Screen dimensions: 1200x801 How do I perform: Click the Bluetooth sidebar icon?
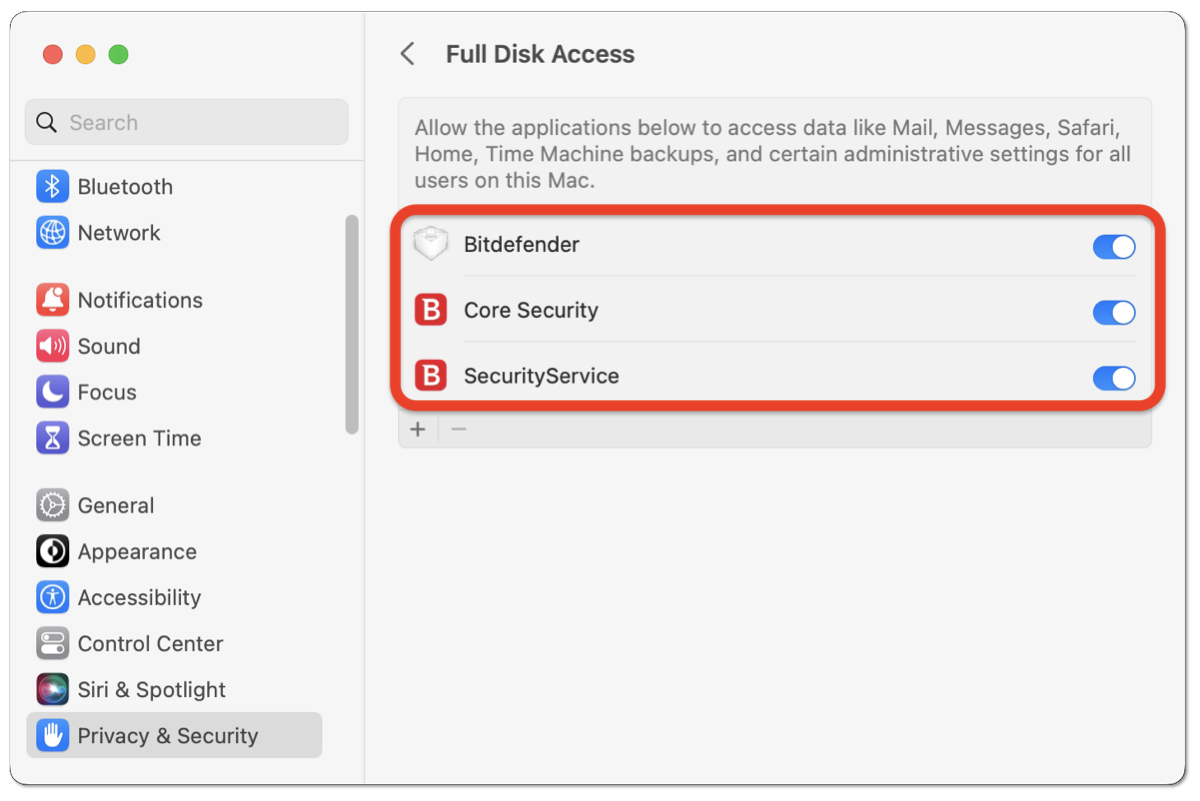tap(51, 186)
